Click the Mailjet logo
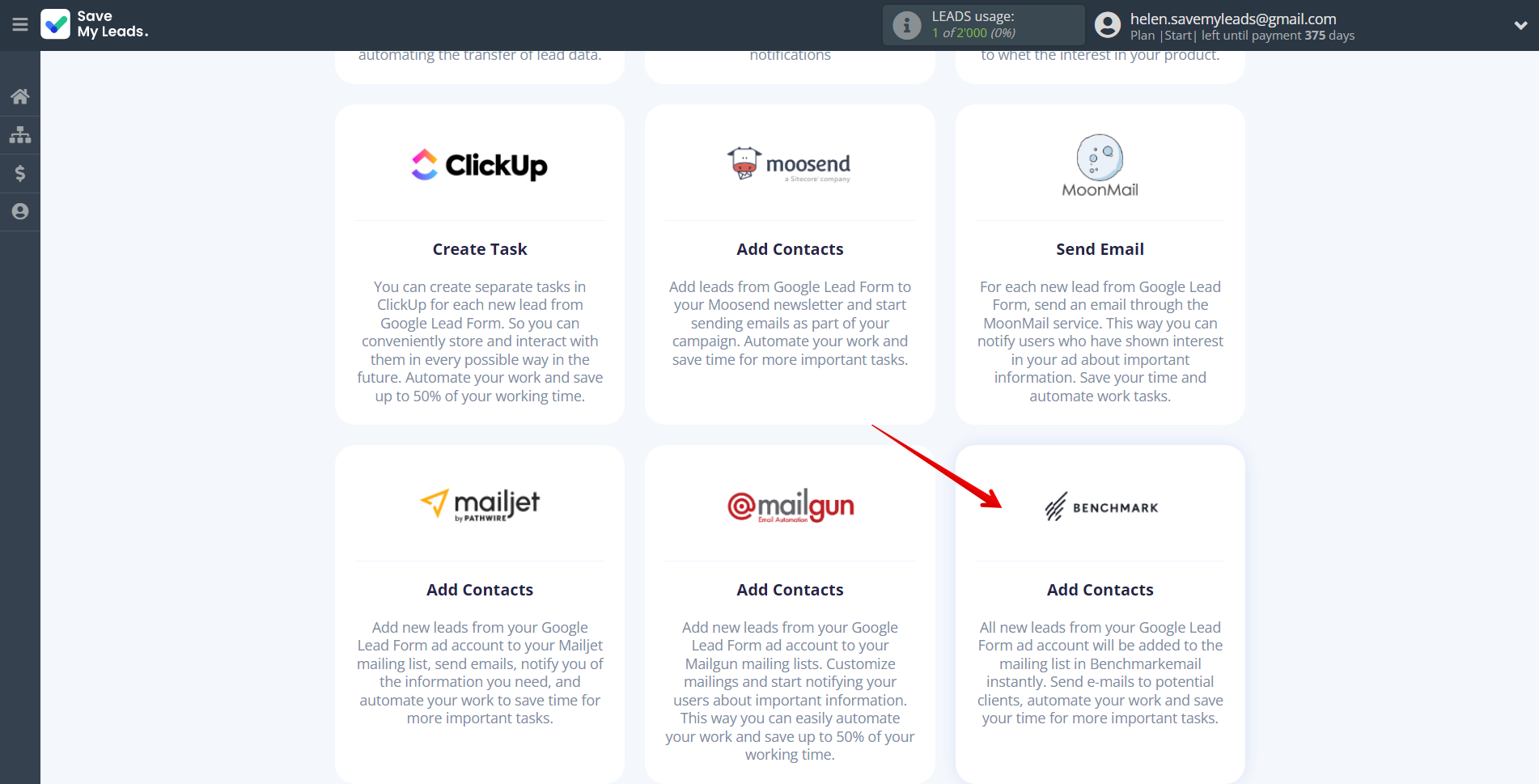1539x784 pixels. [x=480, y=505]
